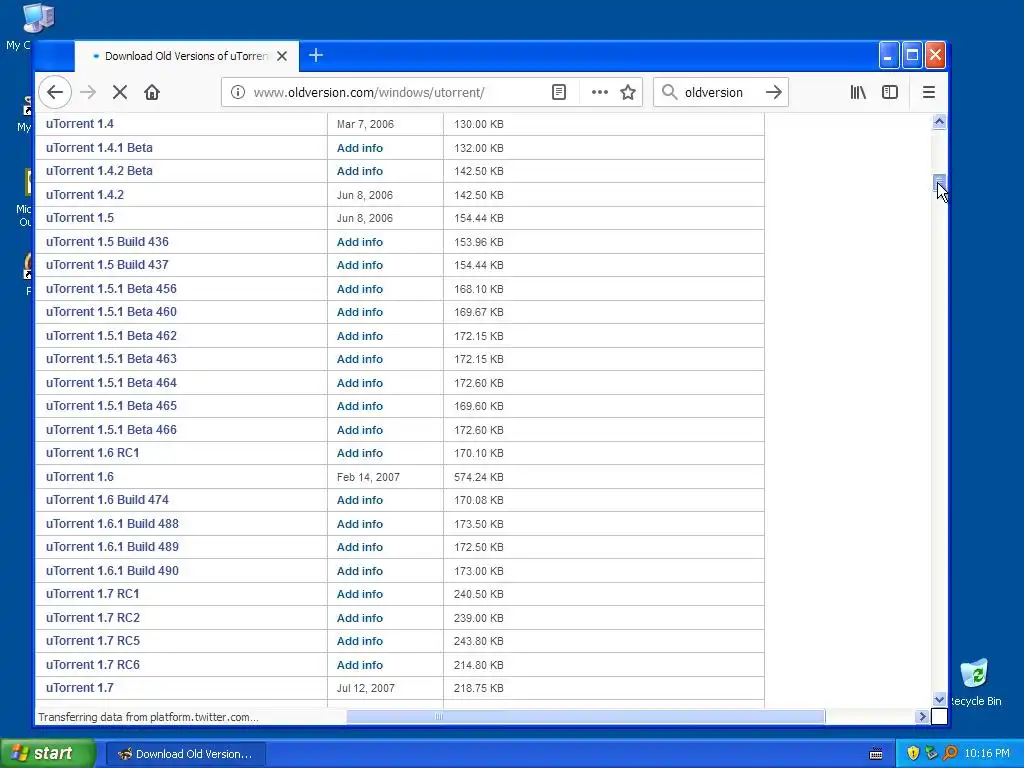1024x768 pixels.
Task: Open uTorrent 1.6.1 Build 490 link
Action: pos(112,571)
